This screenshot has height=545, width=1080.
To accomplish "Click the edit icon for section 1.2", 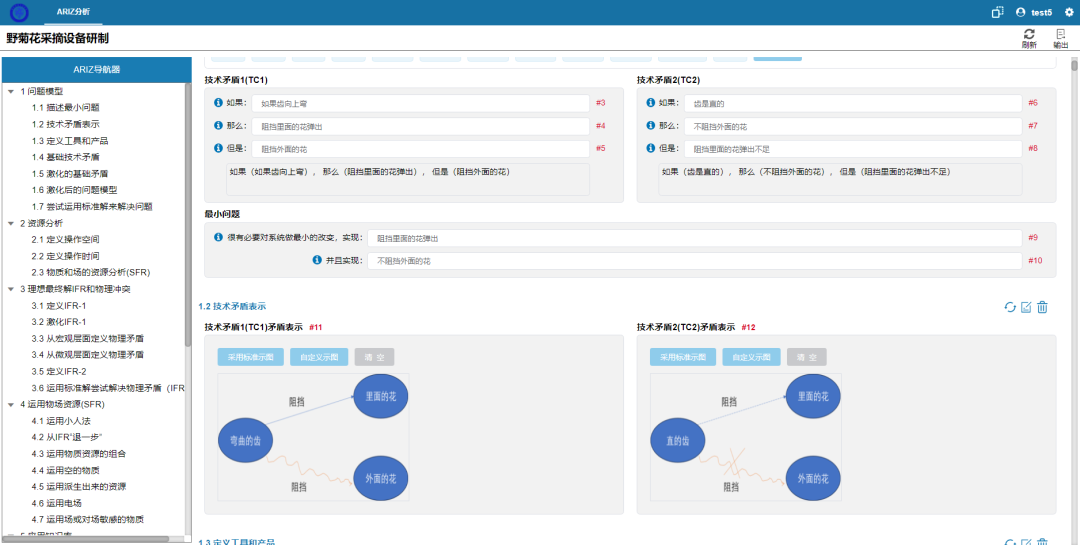I will tap(1026, 307).
